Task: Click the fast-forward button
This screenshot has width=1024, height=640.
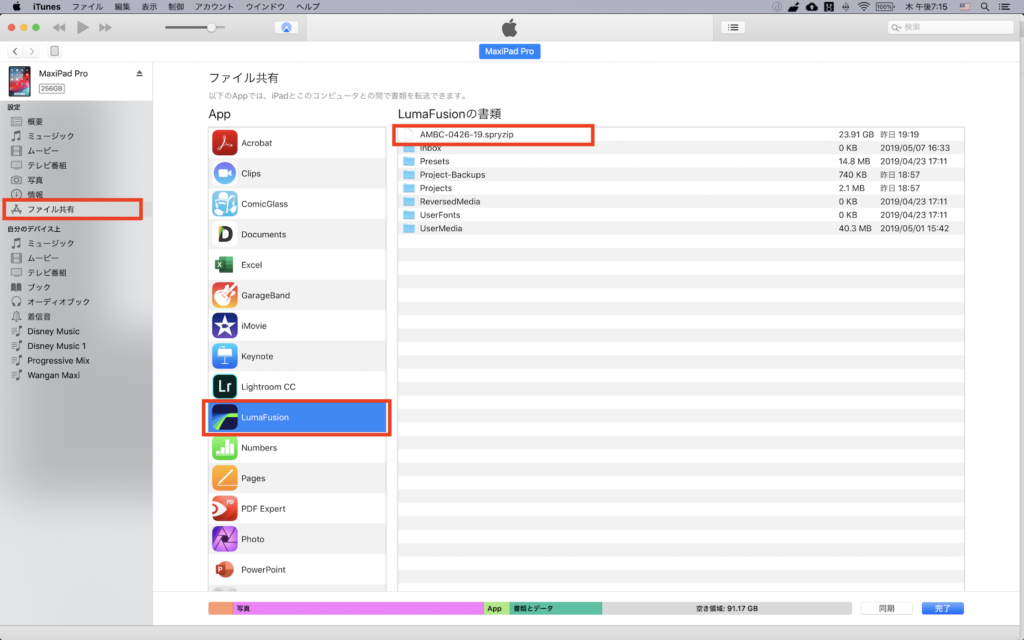Action: (x=105, y=27)
